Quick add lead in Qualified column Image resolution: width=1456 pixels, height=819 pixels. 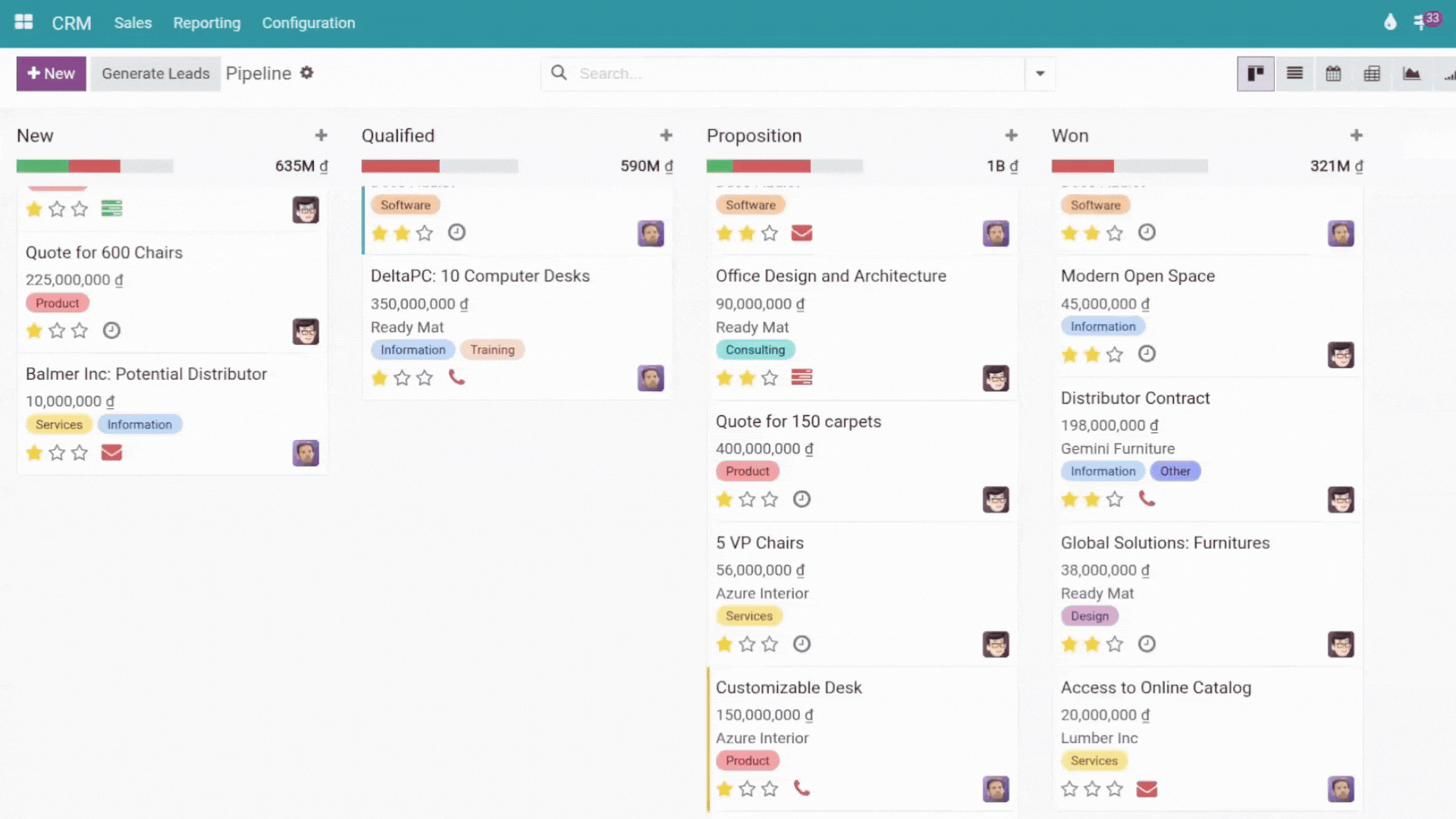666,136
